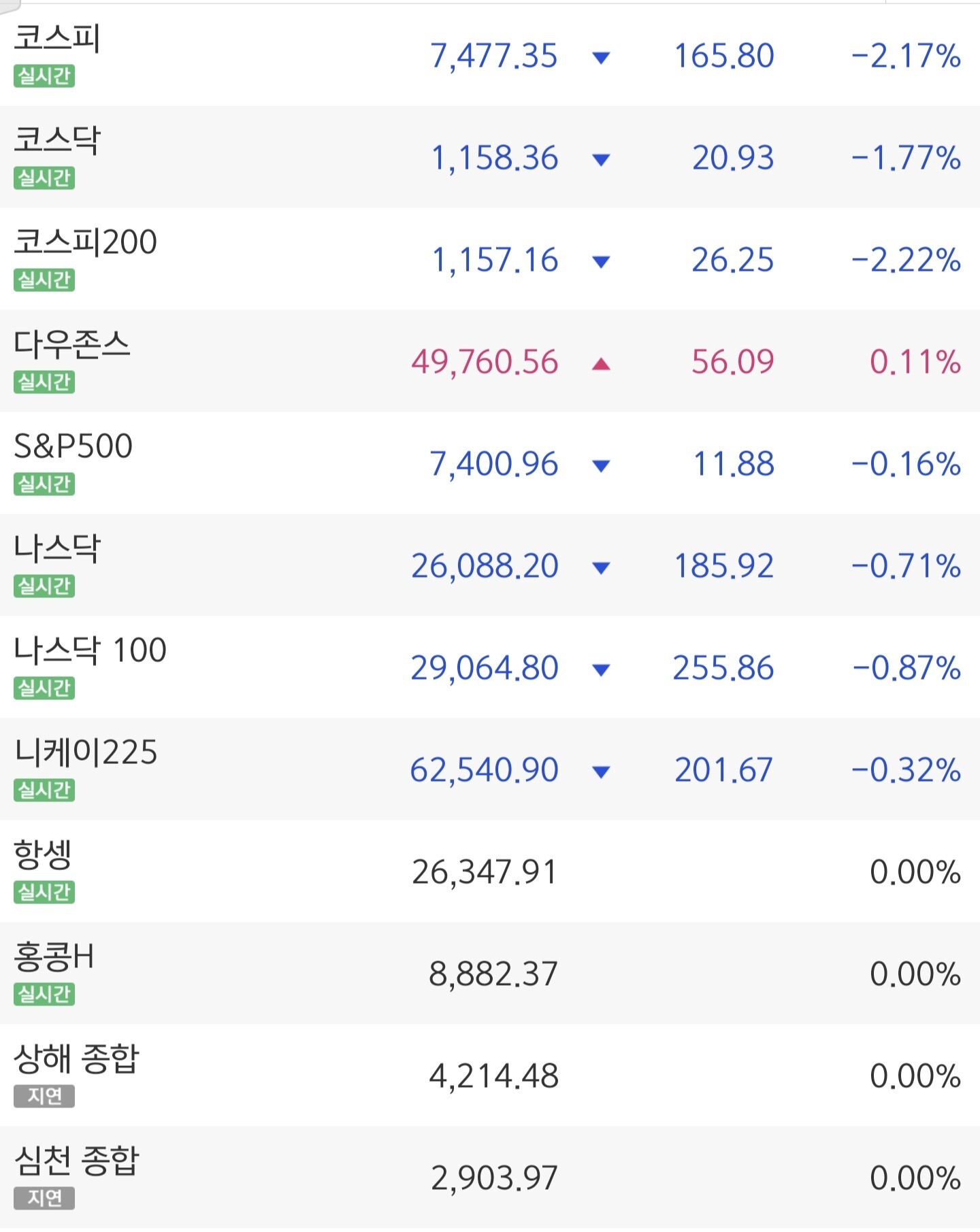Select the 코스피200 index label
This screenshot has height=1232, width=980.
click(86, 242)
